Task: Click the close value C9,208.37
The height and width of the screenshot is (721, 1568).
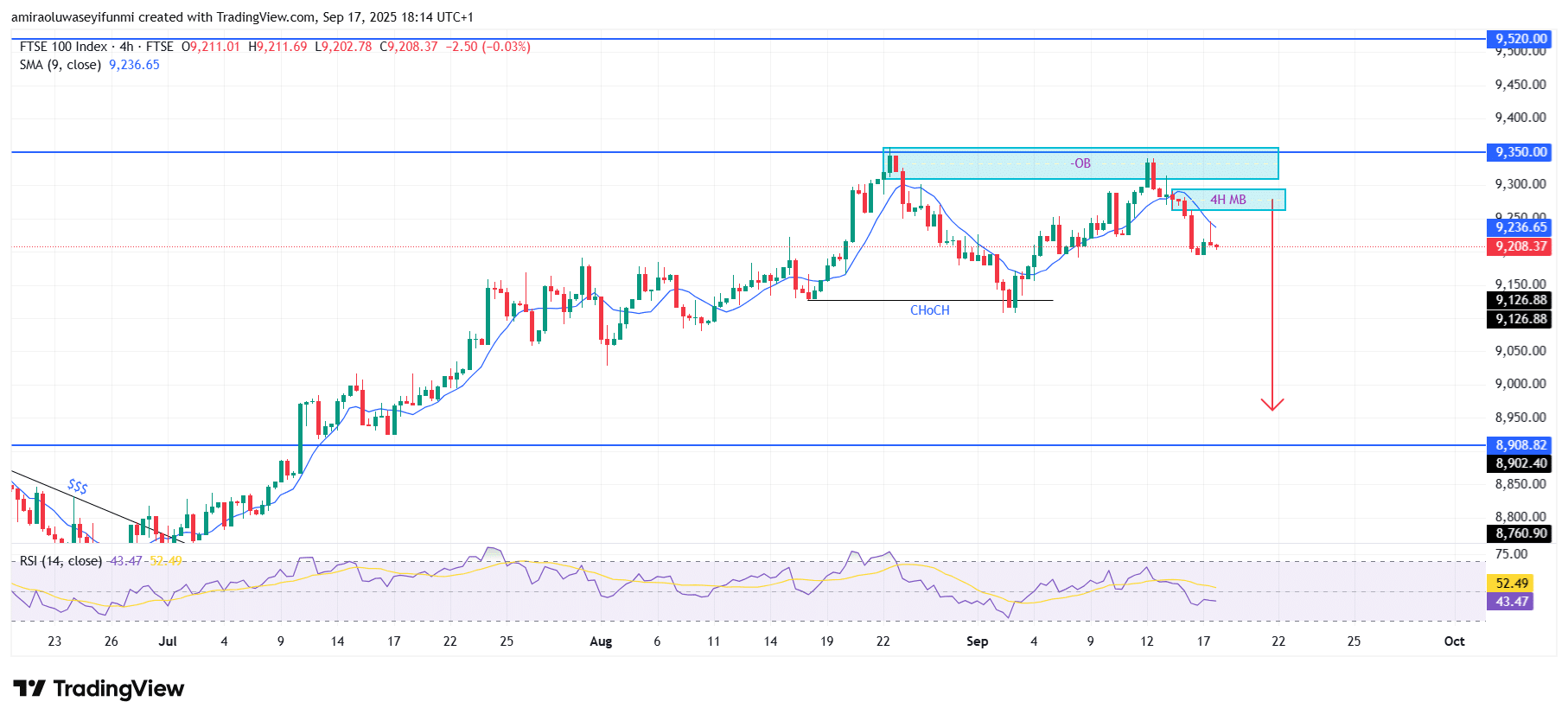Action: coord(409,47)
